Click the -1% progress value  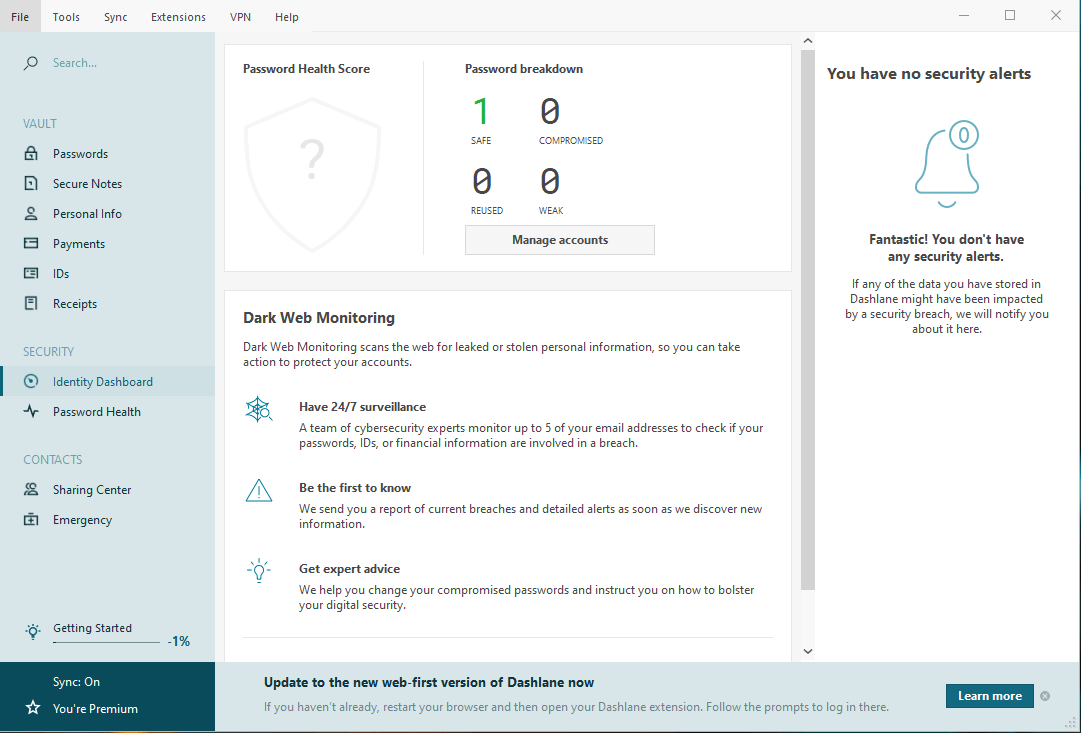point(179,641)
